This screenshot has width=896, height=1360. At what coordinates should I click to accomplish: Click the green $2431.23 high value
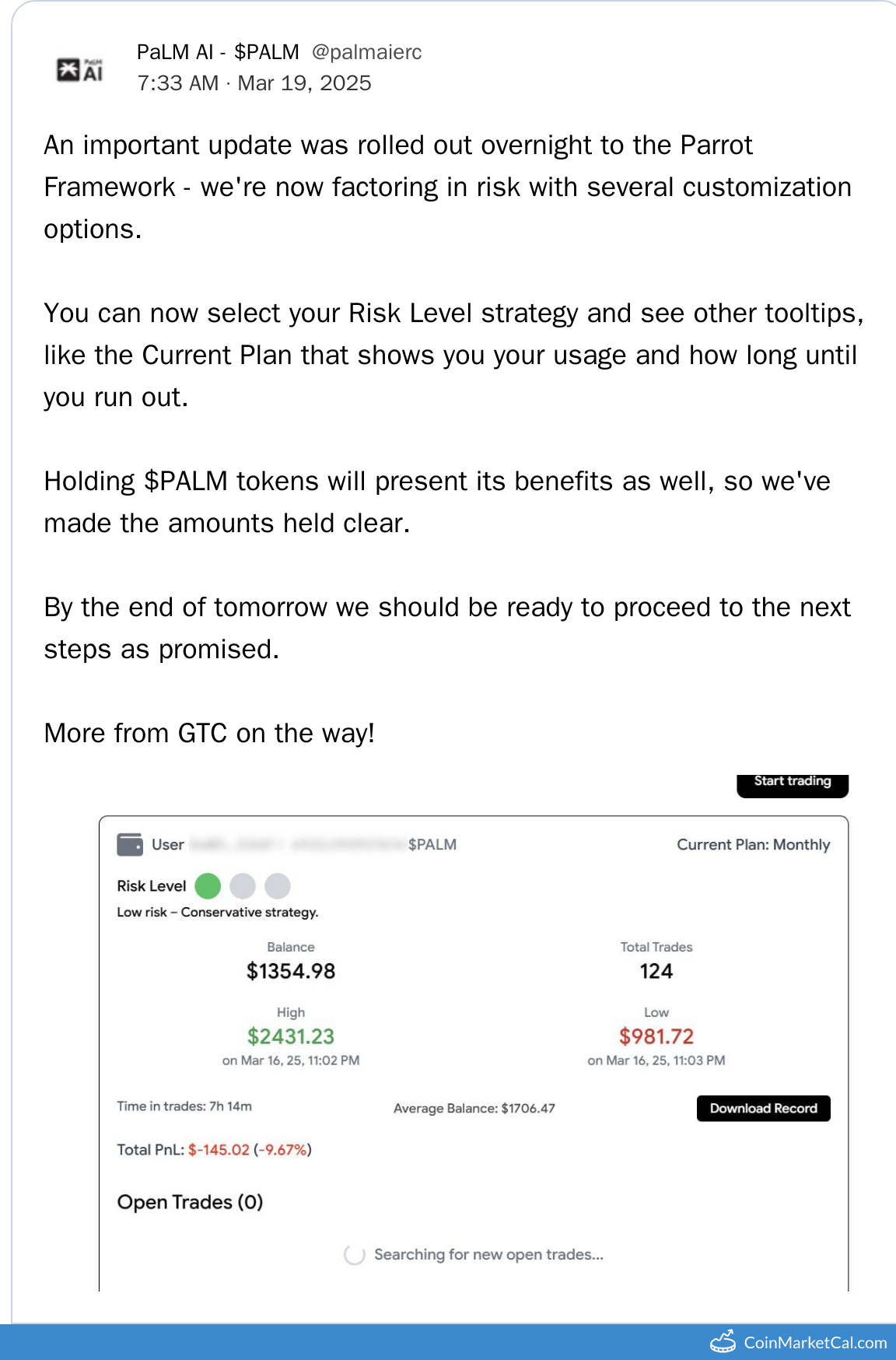291,1036
